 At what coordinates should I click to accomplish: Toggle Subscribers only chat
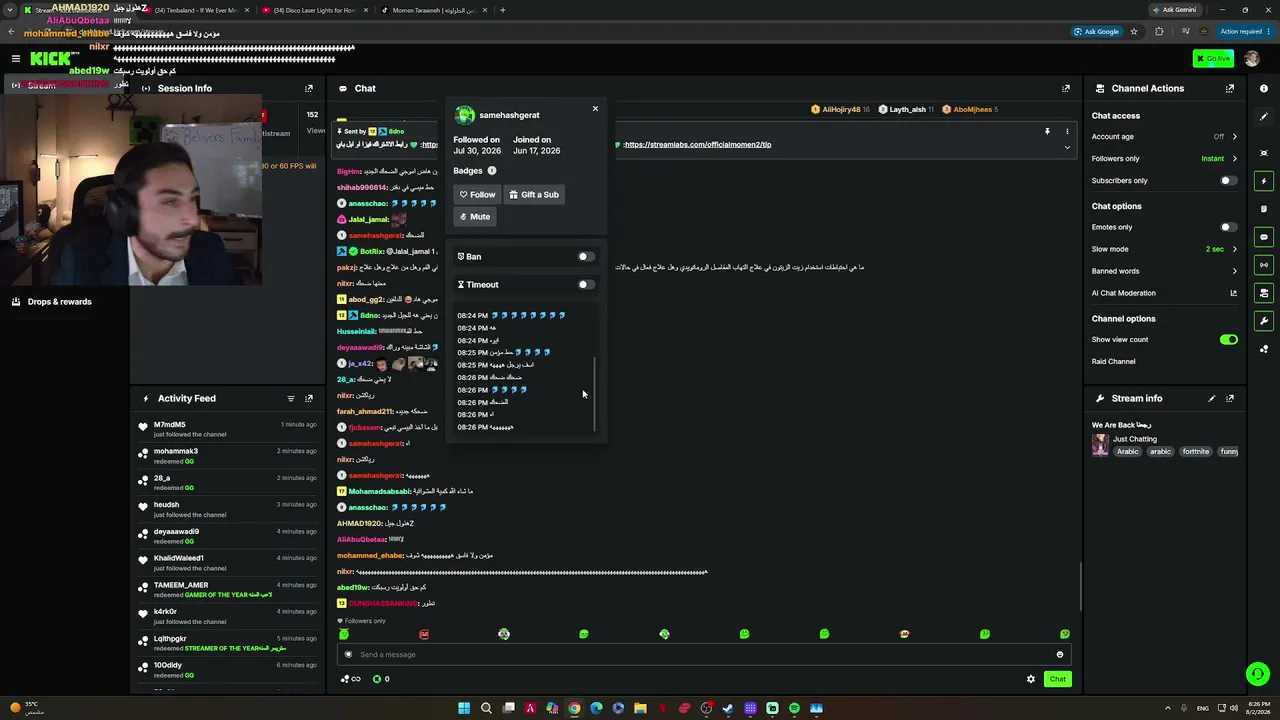[1229, 181]
